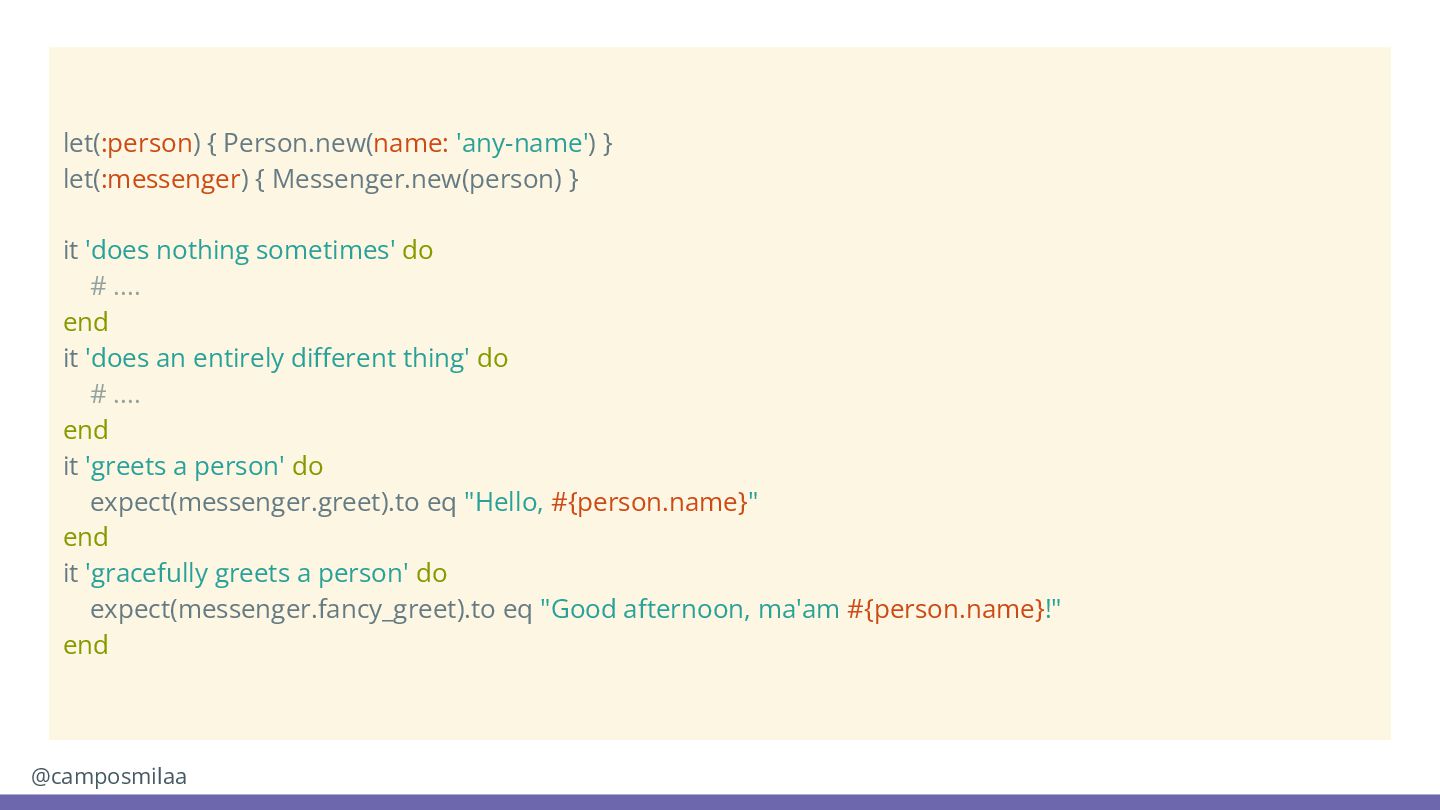Click the text "it 'does nothing sometimes' do"

pos(248,250)
